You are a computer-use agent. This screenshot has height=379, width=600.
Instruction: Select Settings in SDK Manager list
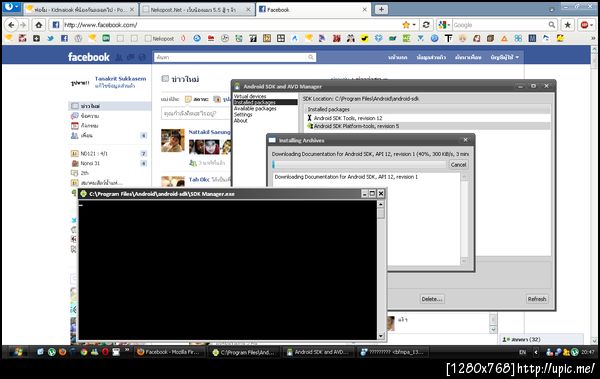243,114
